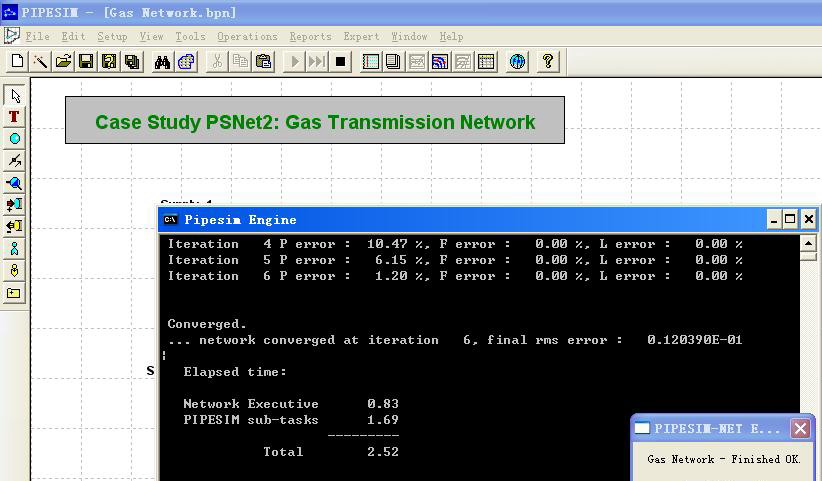Click the globe icon in toolbar
The width and height of the screenshot is (822, 481).
tap(517, 62)
